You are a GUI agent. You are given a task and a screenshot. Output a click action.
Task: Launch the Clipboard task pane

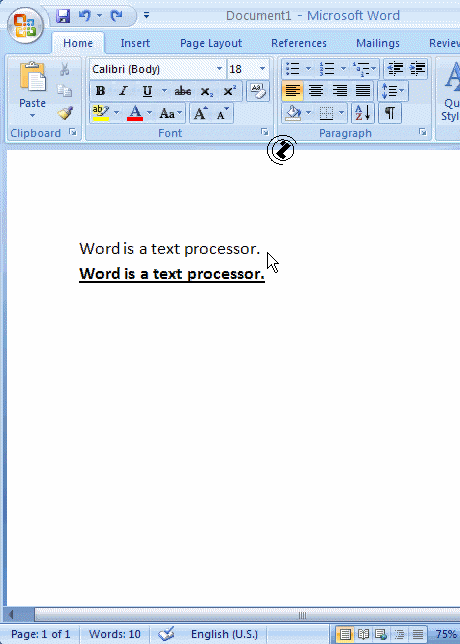pos(73,132)
